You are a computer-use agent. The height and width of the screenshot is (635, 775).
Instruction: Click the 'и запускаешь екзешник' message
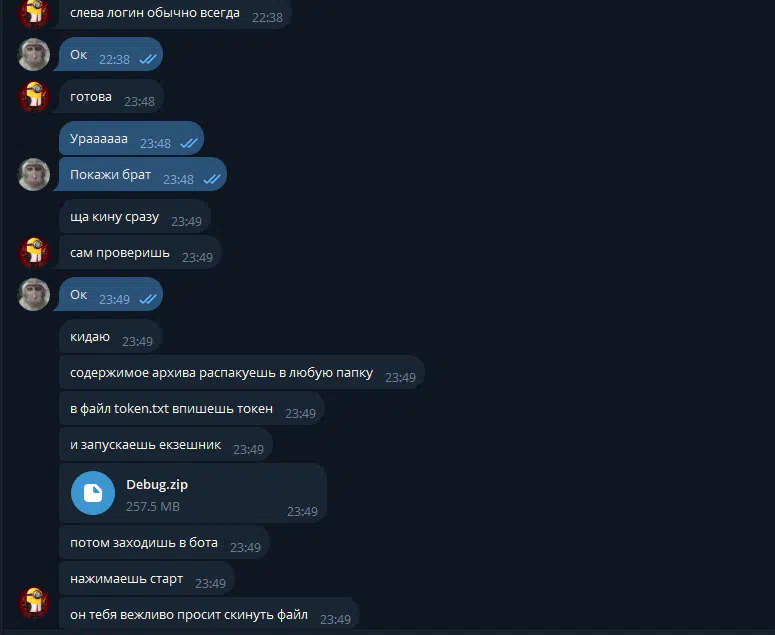point(166,445)
